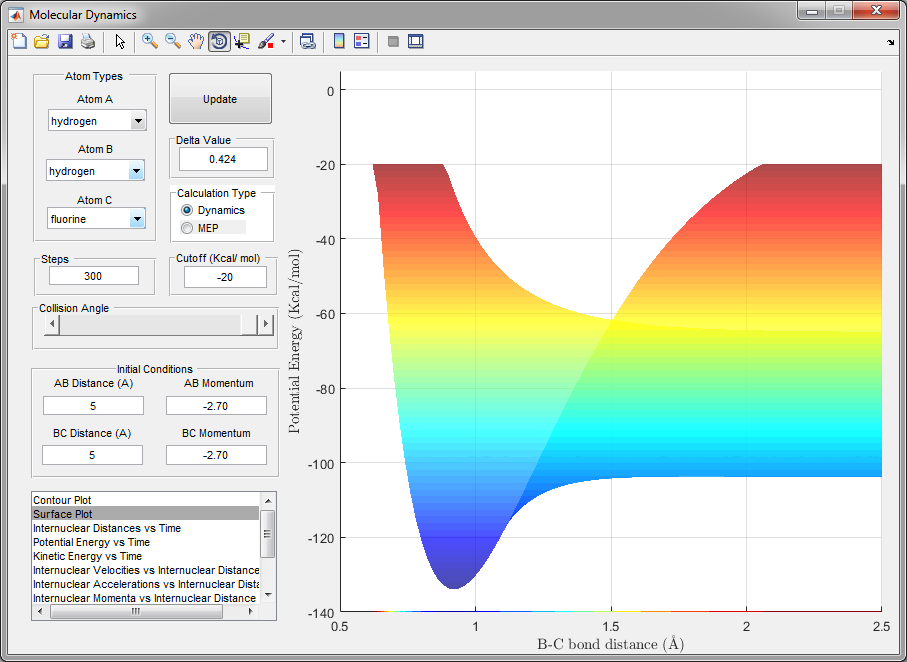This screenshot has width=907, height=662.
Task: Enable the Data Cursor tool
Action: click(242, 42)
